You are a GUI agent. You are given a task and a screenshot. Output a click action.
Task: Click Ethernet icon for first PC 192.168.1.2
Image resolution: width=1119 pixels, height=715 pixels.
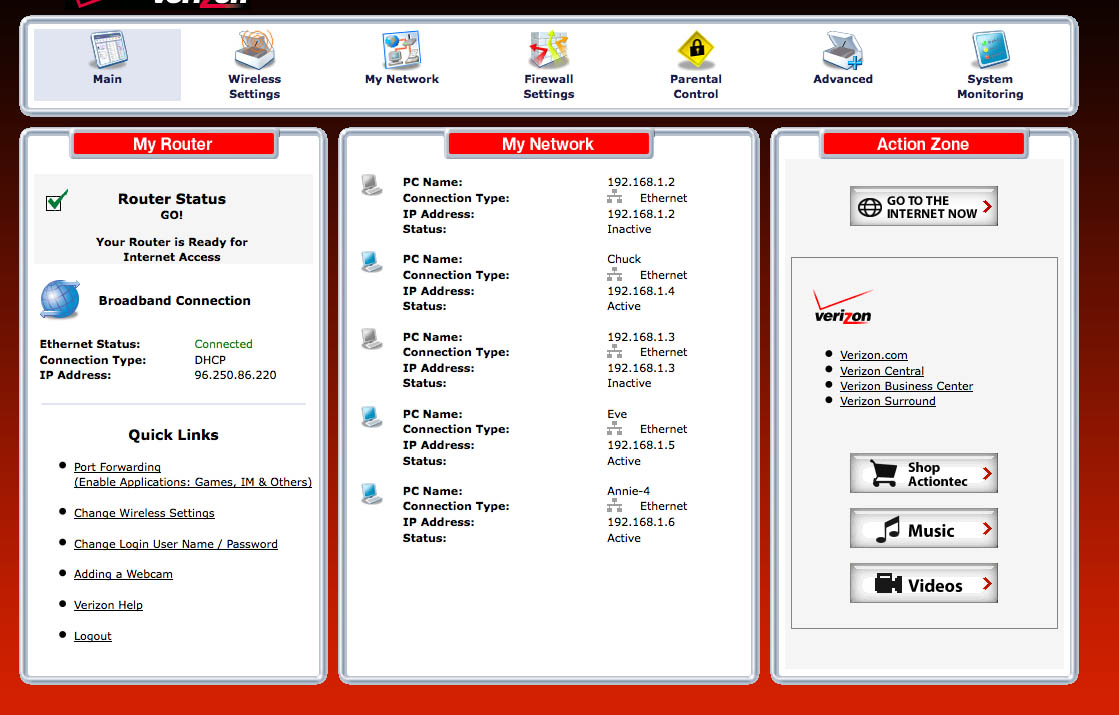click(614, 198)
